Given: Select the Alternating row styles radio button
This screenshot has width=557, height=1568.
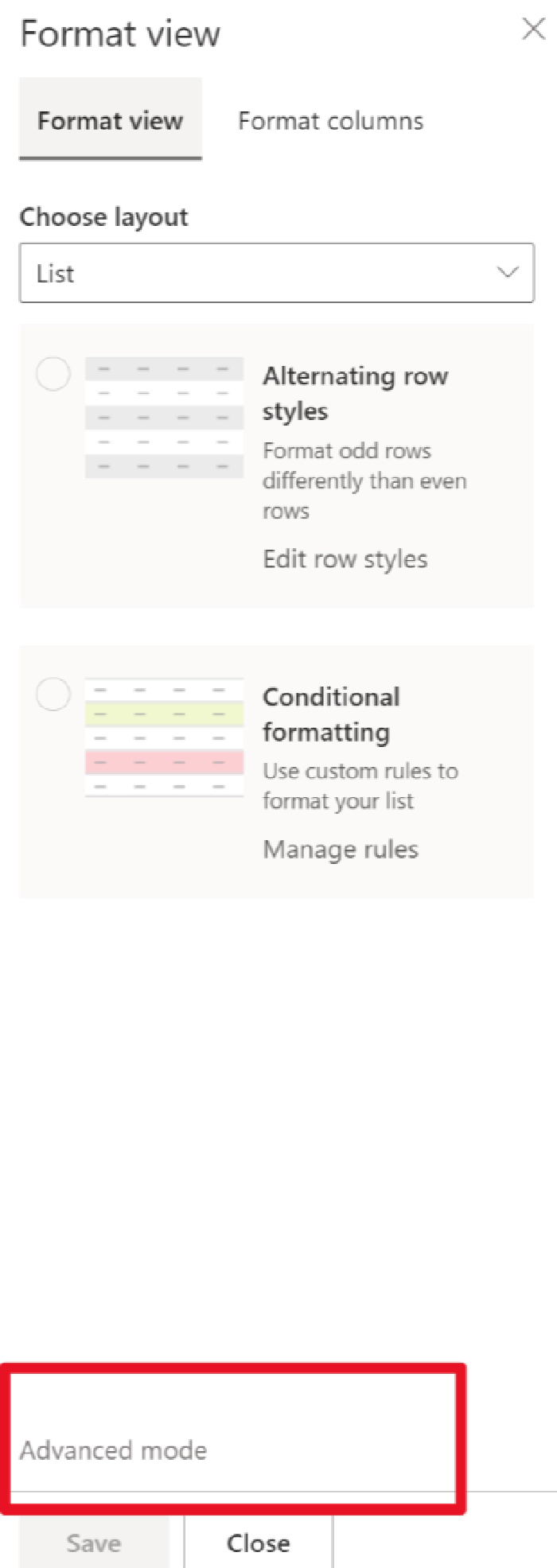Looking at the screenshot, I should pyautogui.click(x=53, y=374).
